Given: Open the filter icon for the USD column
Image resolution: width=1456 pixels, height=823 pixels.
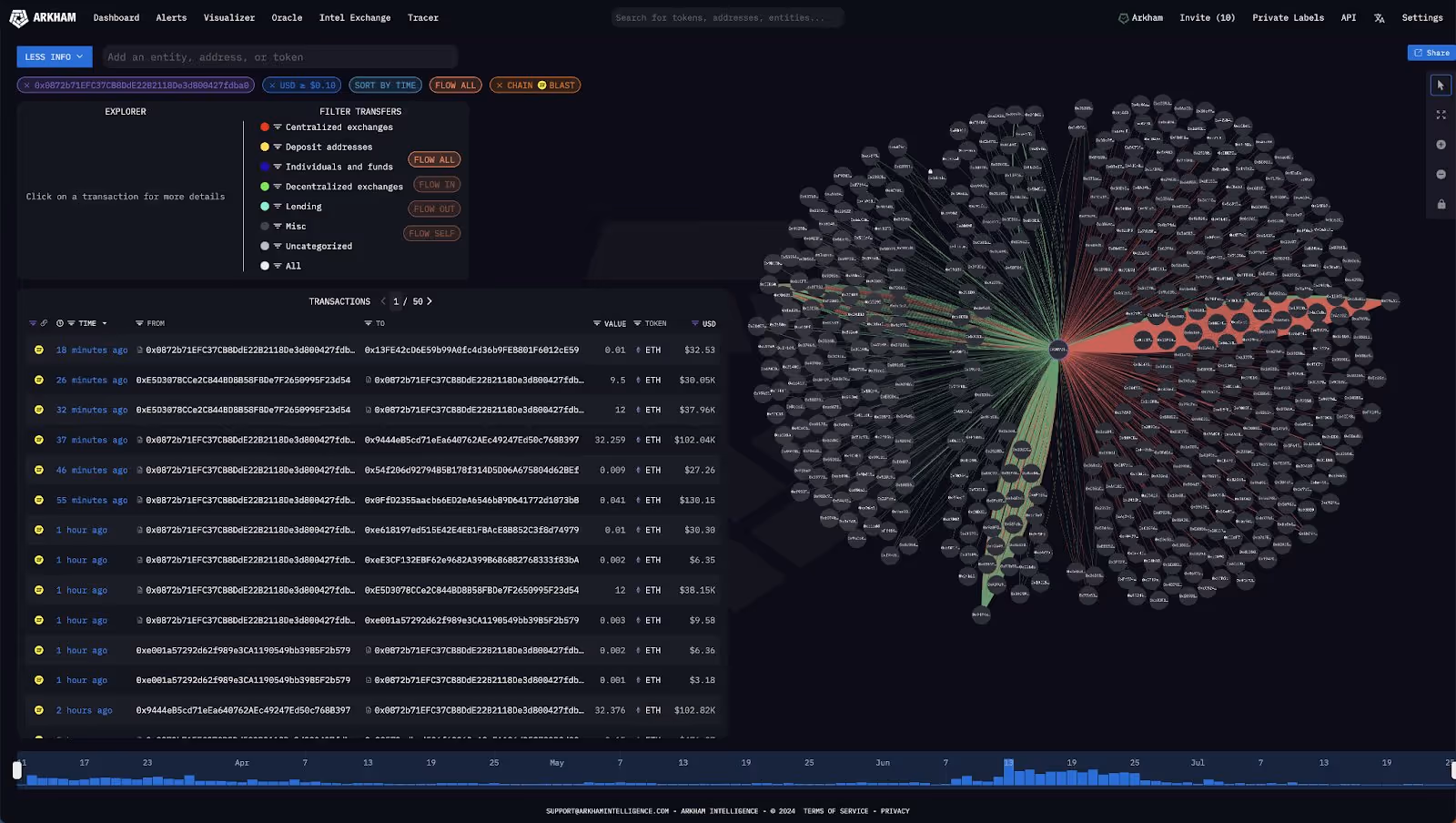Looking at the screenshot, I should pyautogui.click(x=694, y=323).
